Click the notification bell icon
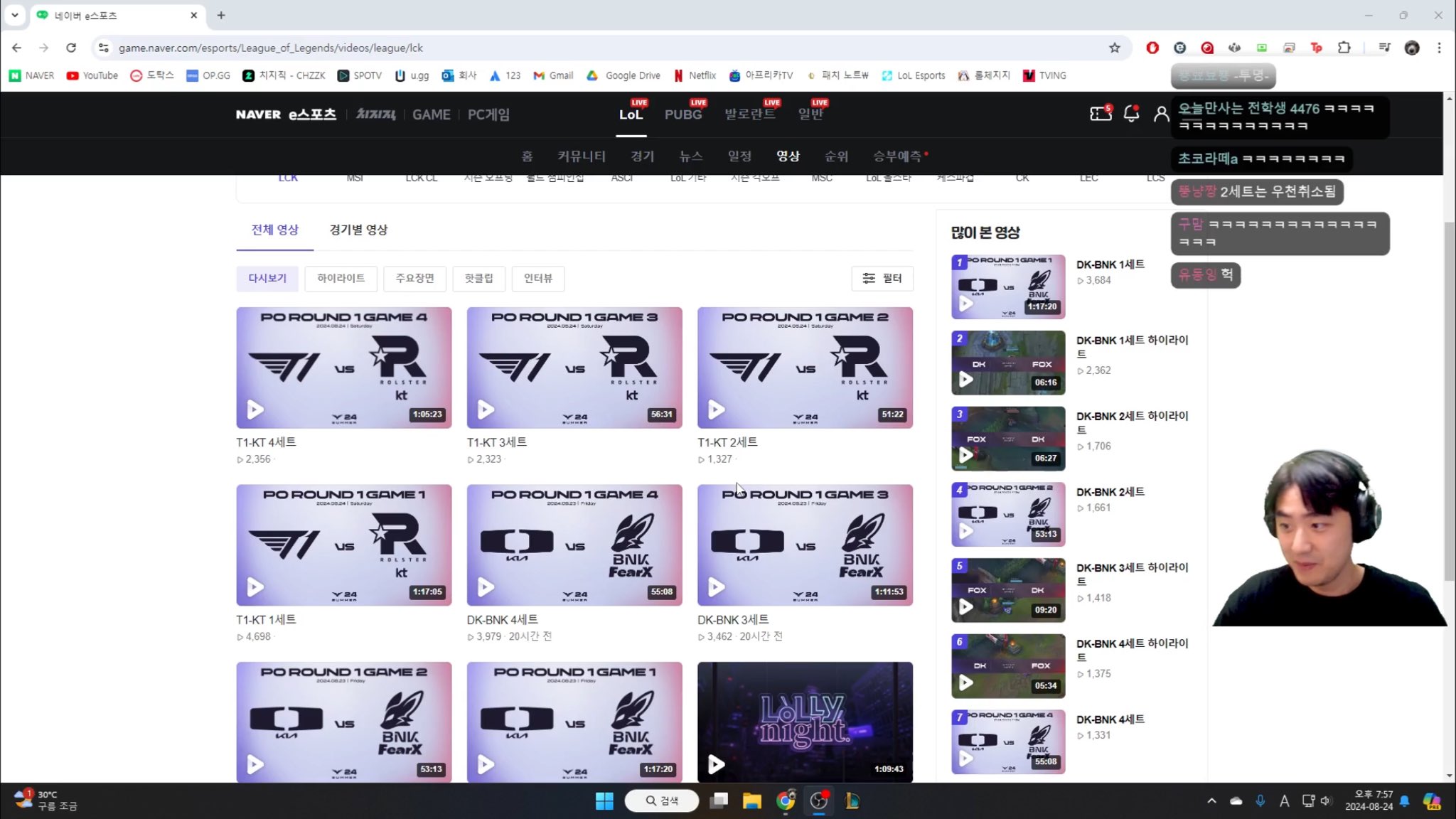This screenshot has height=819, width=1456. click(1130, 114)
